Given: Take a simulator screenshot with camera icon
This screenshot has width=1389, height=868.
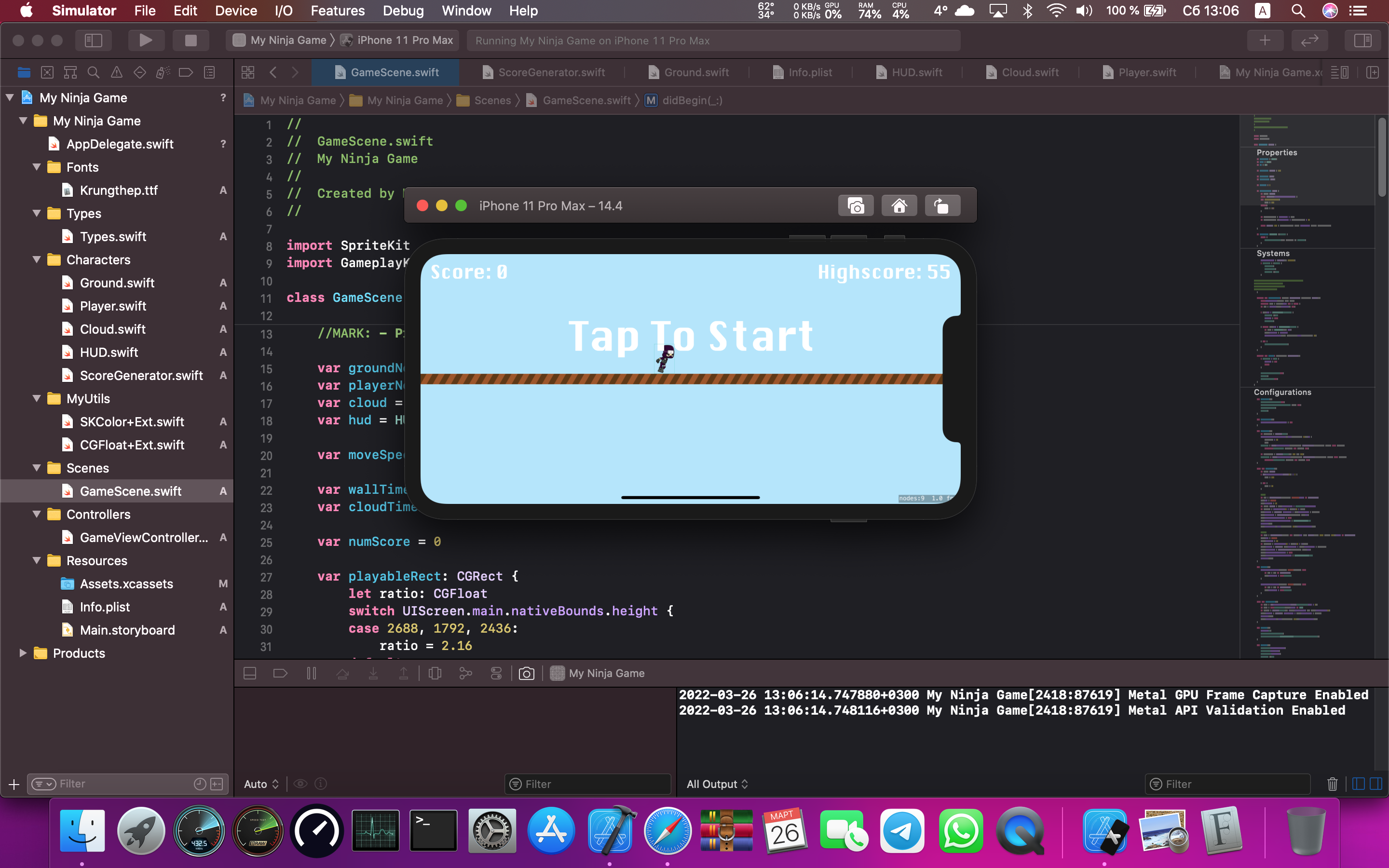Looking at the screenshot, I should coord(855,205).
